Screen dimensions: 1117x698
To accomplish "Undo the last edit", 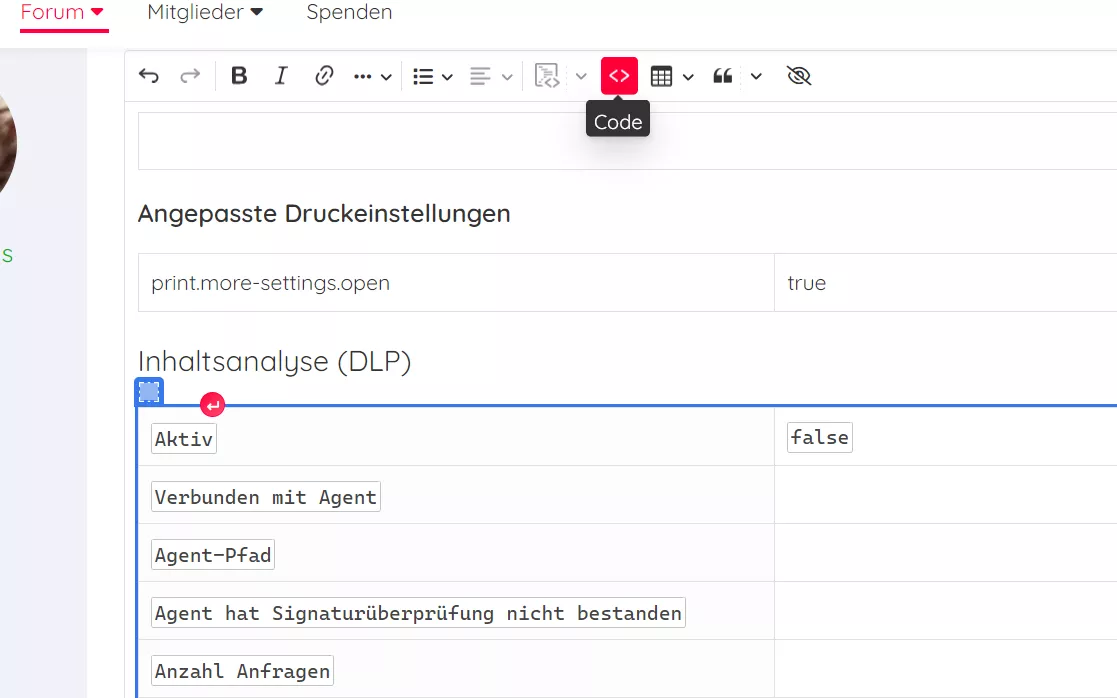I will (149, 76).
